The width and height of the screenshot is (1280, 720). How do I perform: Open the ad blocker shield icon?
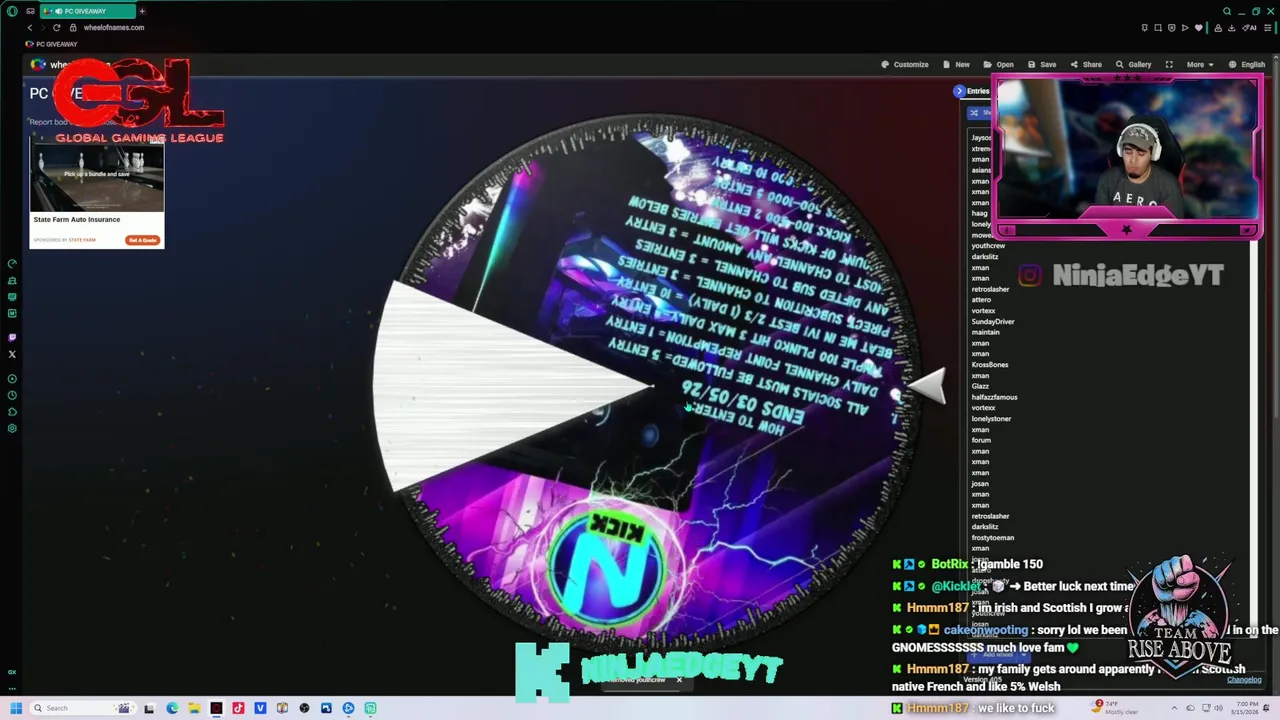[1172, 27]
